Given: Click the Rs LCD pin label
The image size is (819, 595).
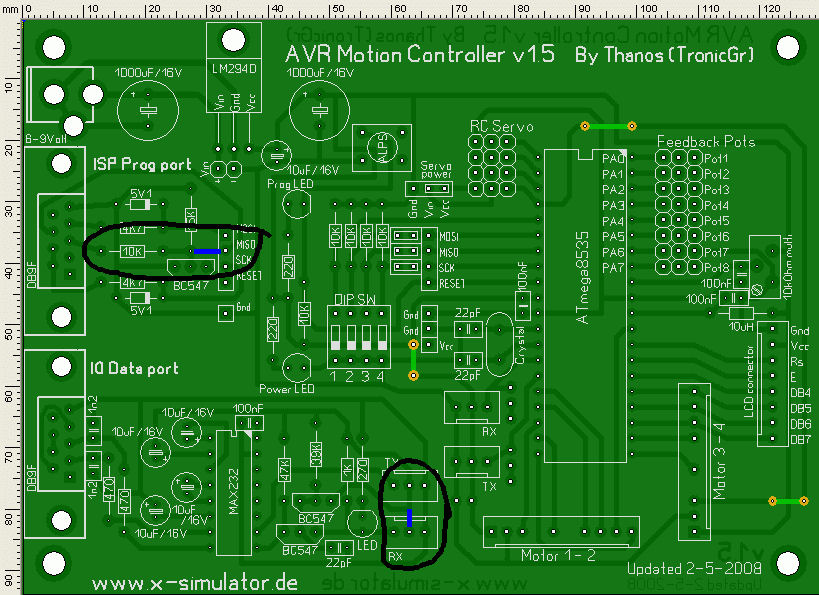Looking at the screenshot, I should point(797,361).
